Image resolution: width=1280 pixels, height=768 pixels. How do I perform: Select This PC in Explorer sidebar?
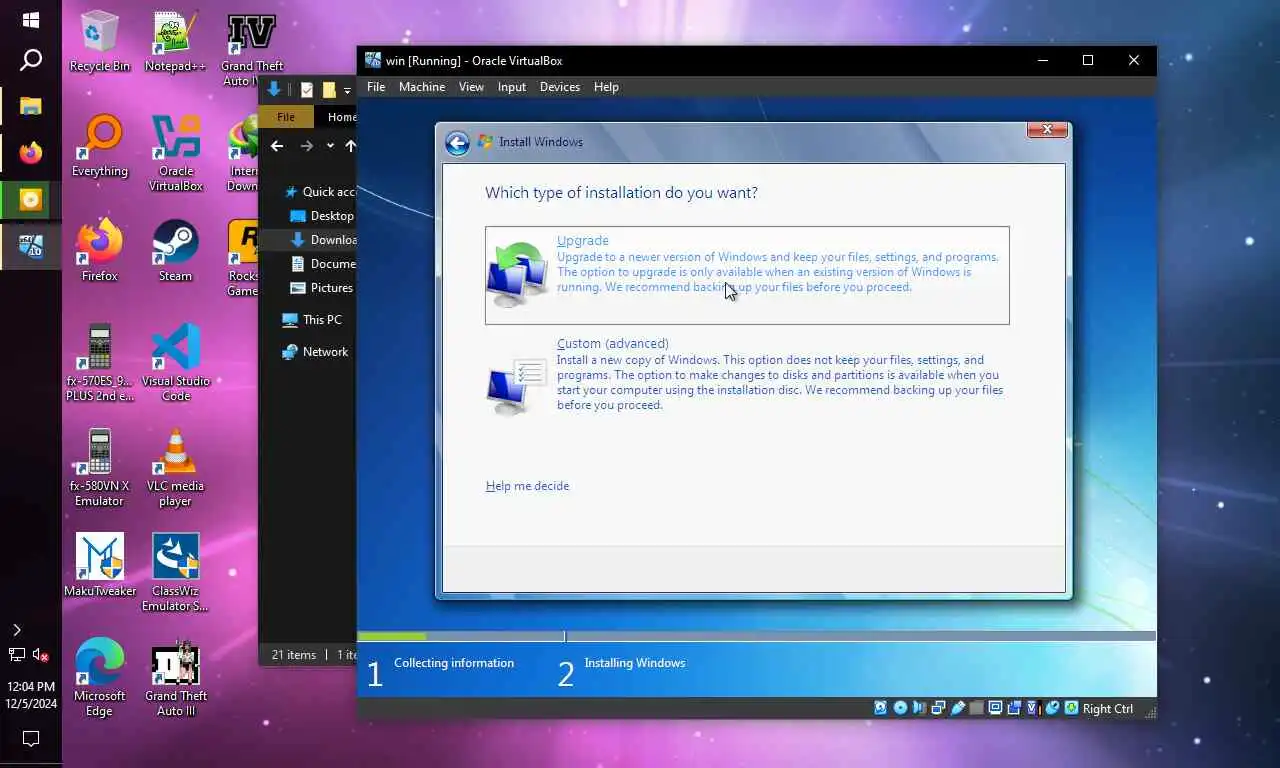(312, 320)
